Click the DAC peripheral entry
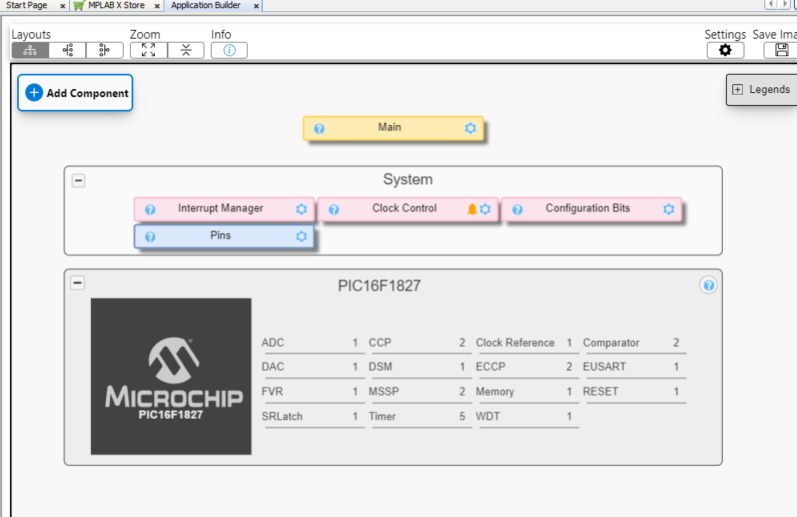 311,367
